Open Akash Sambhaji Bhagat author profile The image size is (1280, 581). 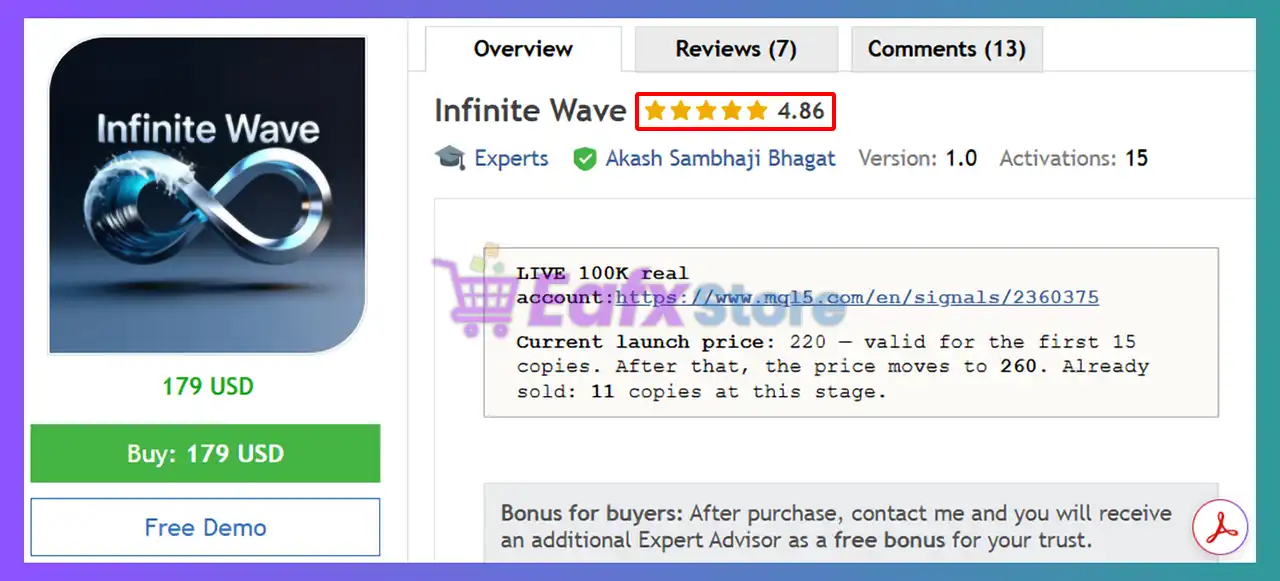tap(720, 158)
